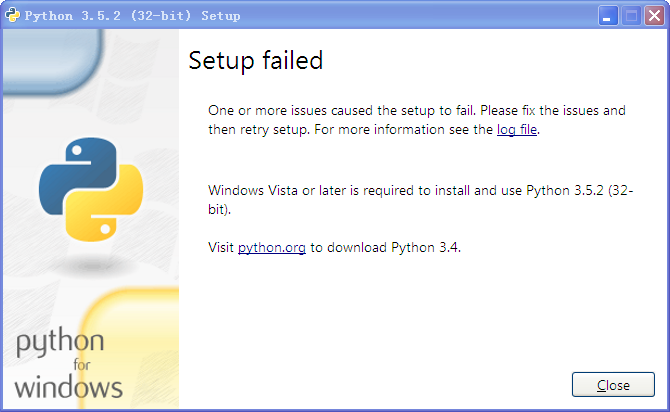Open the log file link
670x412 pixels.
(517, 129)
